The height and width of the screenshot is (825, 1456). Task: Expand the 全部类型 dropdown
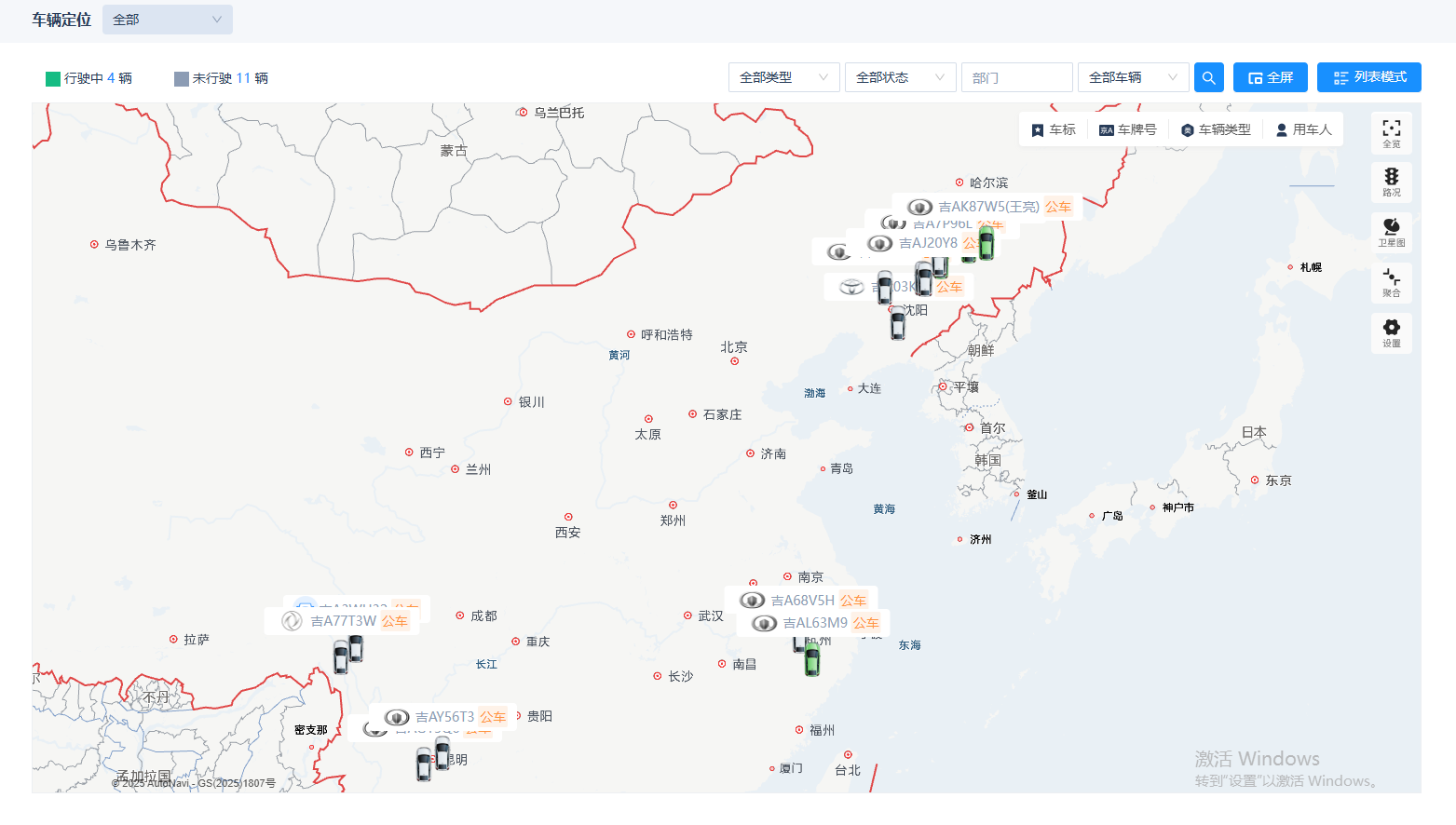[x=783, y=77]
